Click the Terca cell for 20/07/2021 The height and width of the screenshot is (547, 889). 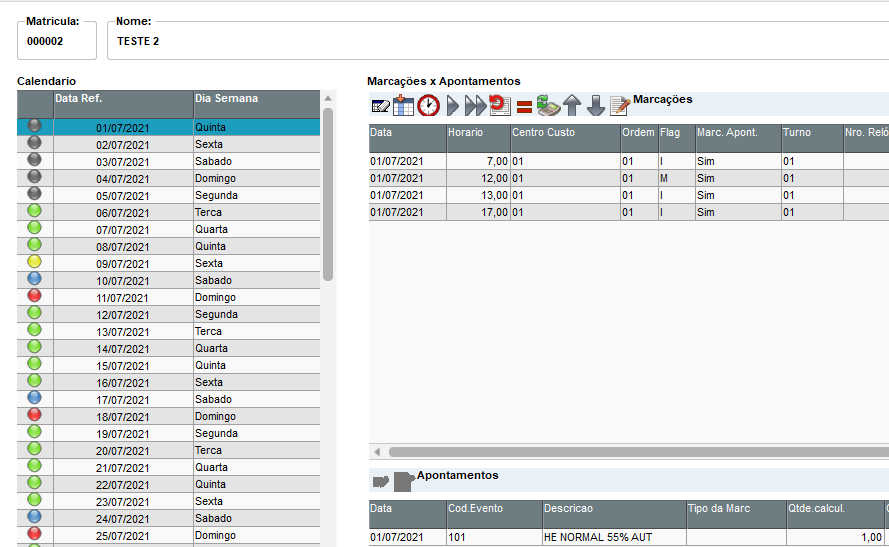257,451
